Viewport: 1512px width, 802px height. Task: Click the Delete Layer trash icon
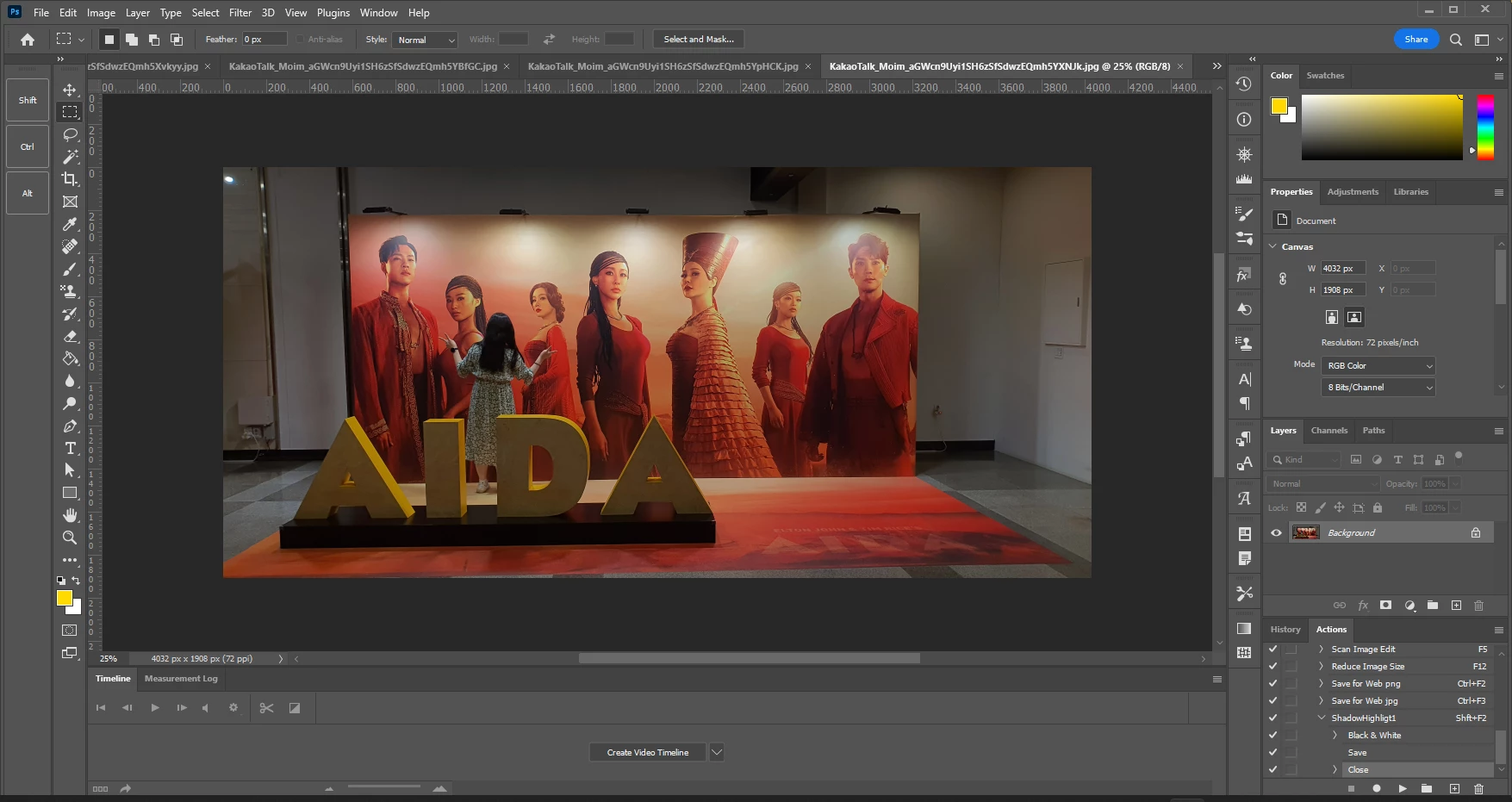[x=1478, y=606]
